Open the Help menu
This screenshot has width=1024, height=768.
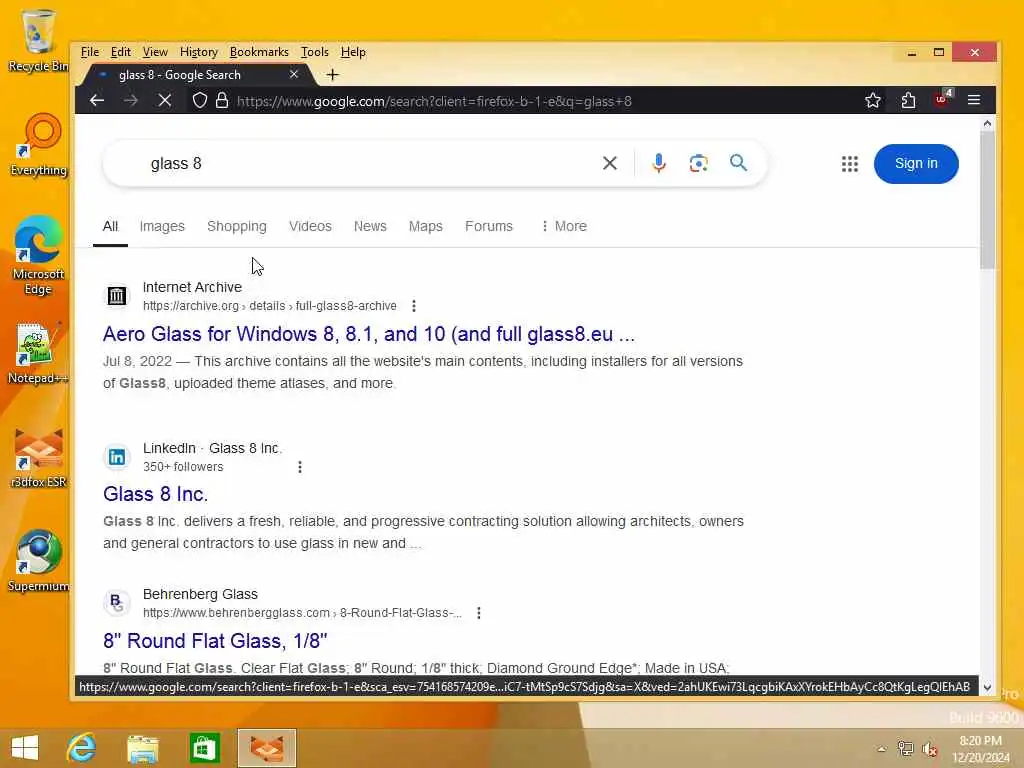point(353,52)
